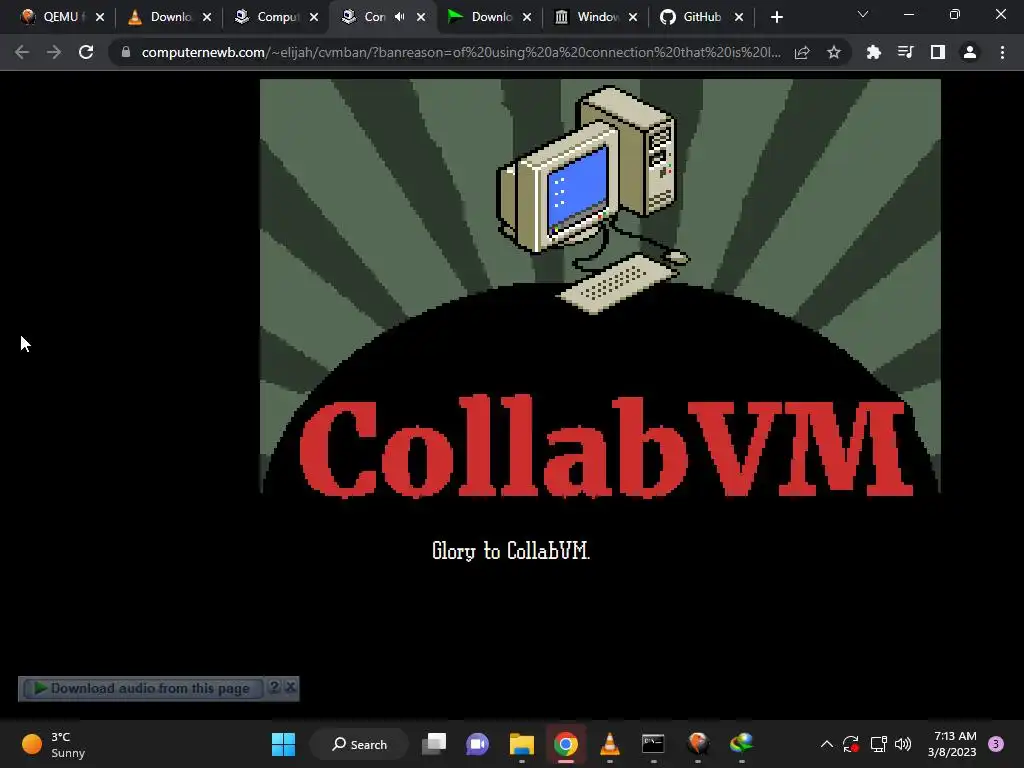Screen dimensions: 1024x768
Task: Click 'Download audio from this page' button
Action: pos(142,688)
